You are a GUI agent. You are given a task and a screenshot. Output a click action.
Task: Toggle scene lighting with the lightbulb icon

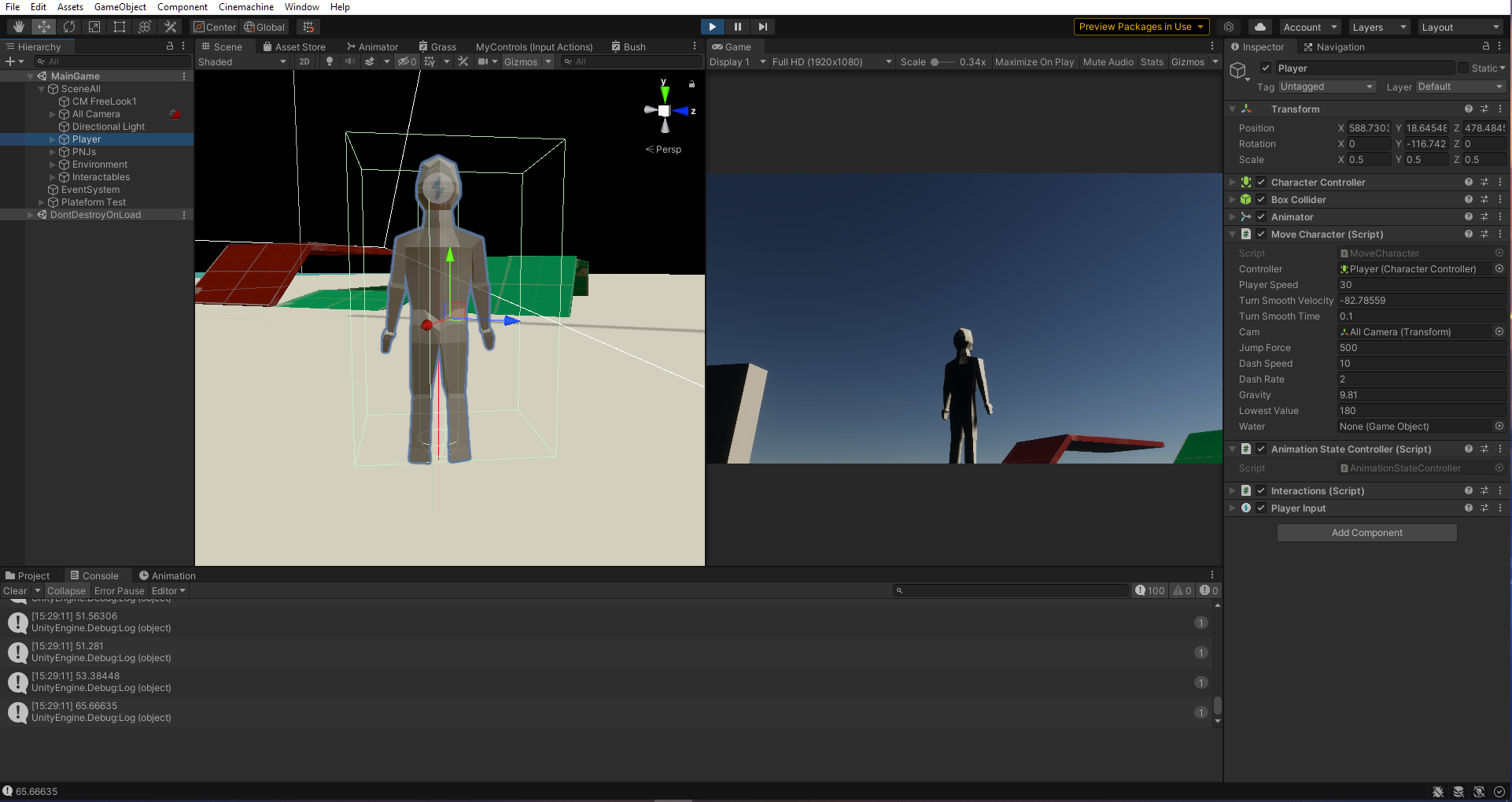pos(330,61)
